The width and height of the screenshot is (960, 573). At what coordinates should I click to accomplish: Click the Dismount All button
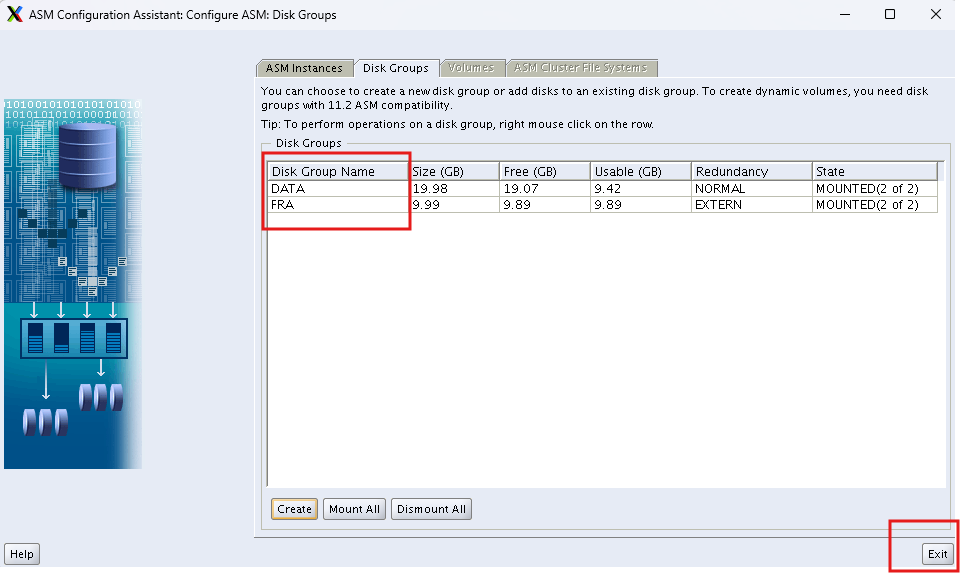(431, 509)
